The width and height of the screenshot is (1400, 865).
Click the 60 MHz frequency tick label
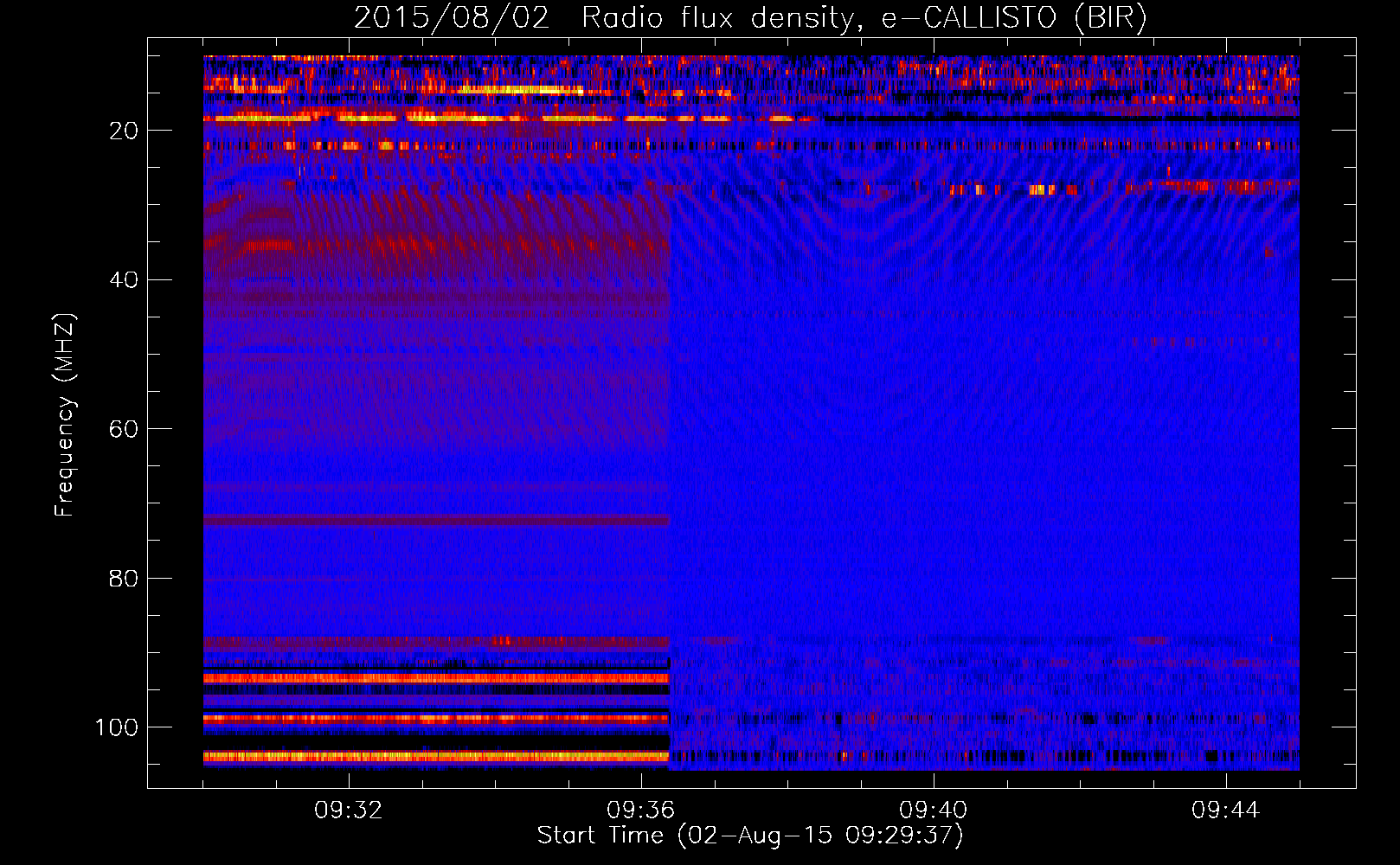tap(124, 430)
